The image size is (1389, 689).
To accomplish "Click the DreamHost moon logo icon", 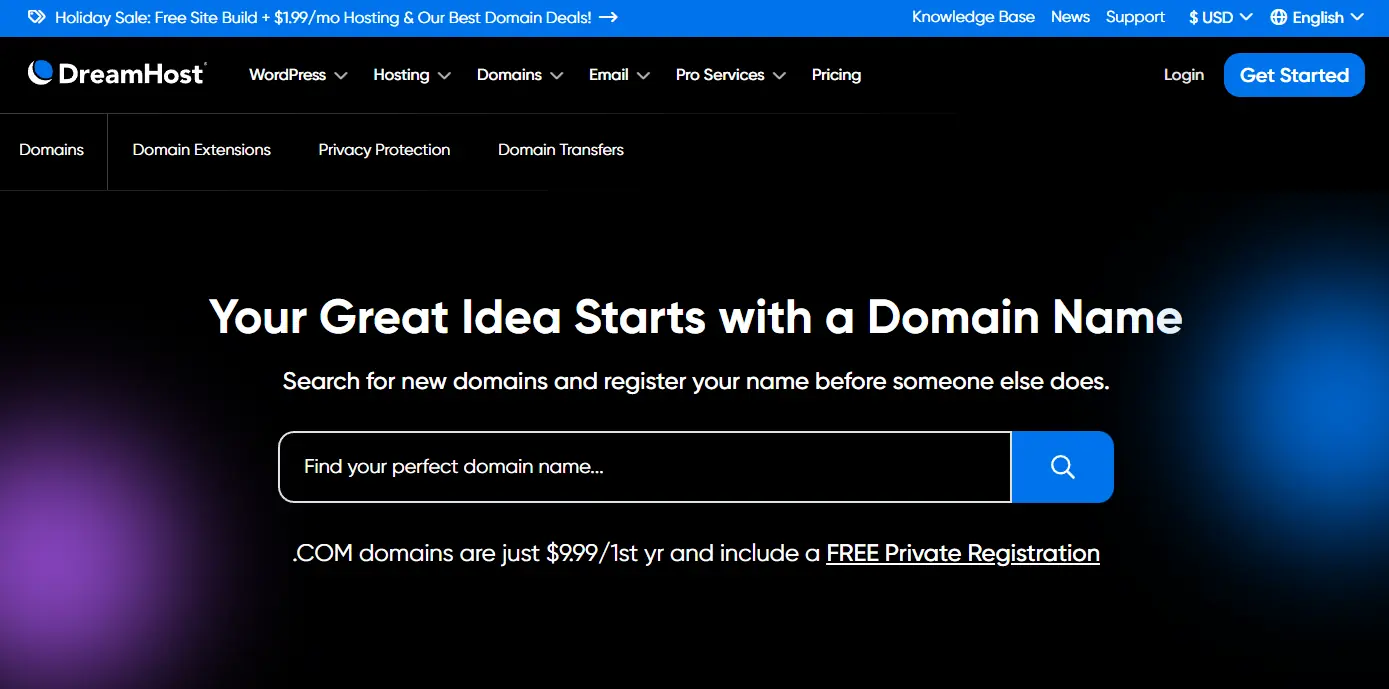I will 40,72.
